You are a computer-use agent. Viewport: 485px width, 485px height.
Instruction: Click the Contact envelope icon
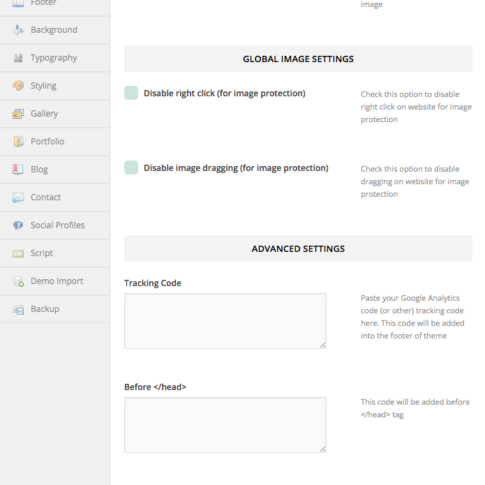pos(18,197)
